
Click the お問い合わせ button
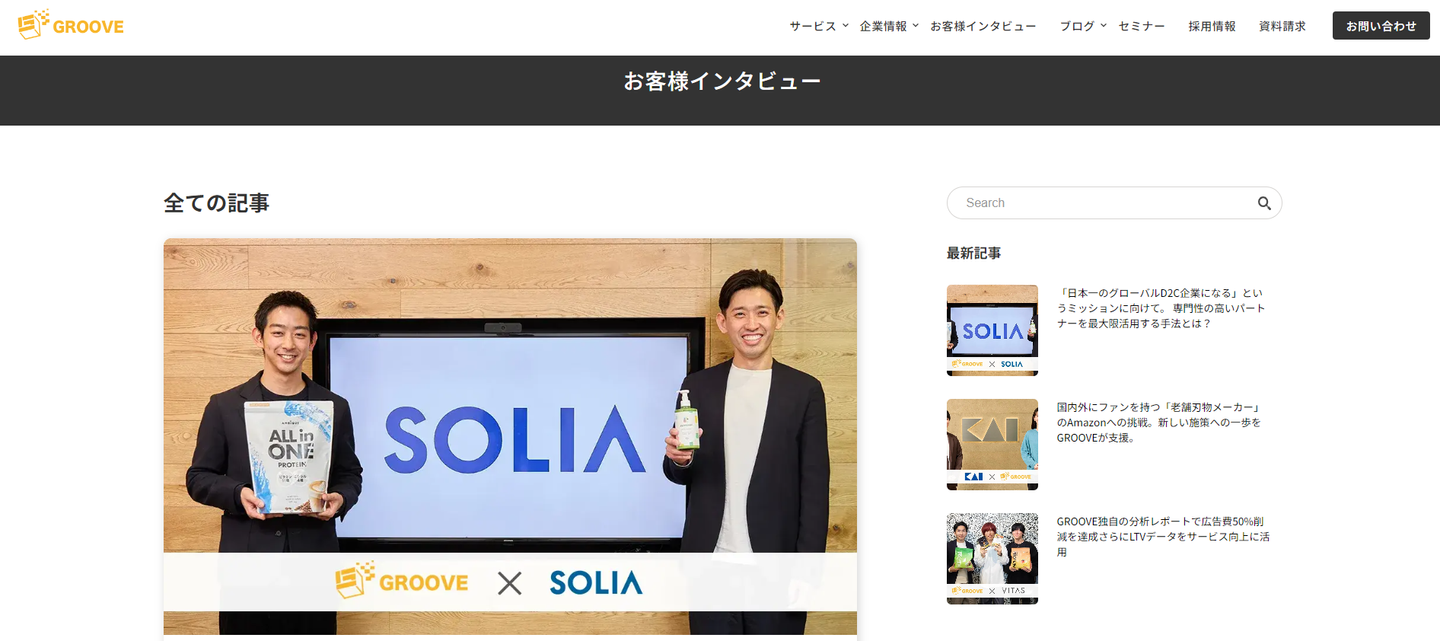click(x=1381, y=26)
